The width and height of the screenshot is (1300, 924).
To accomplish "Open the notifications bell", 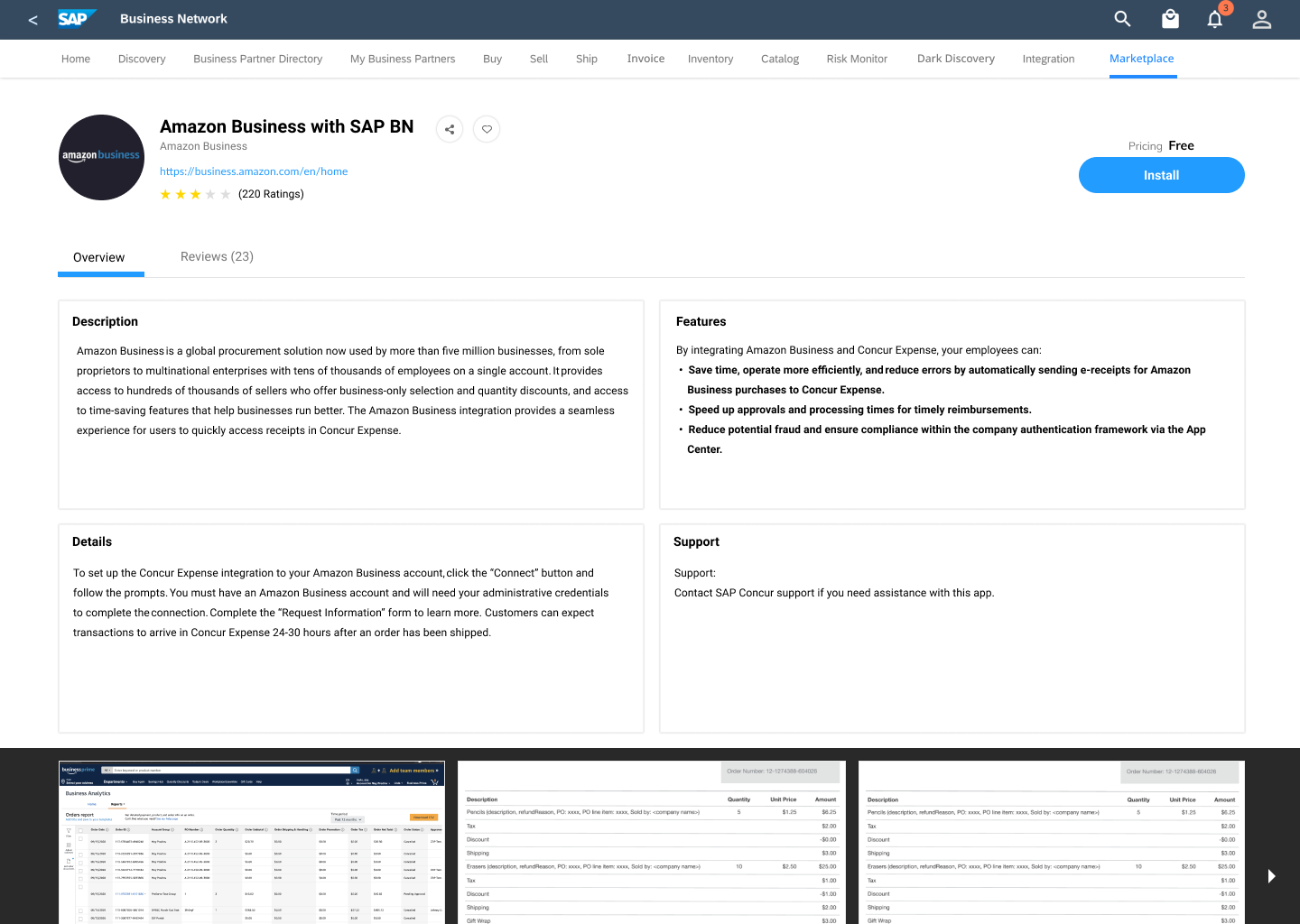I will [1215, 19].
